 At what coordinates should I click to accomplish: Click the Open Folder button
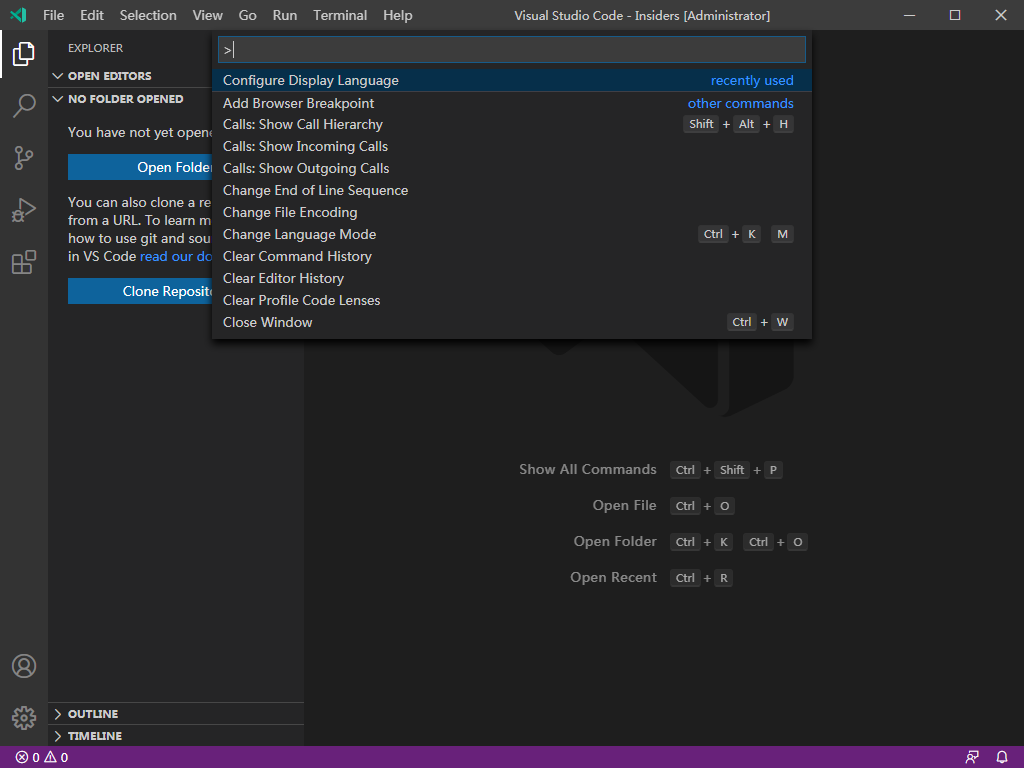coord(140,167)
